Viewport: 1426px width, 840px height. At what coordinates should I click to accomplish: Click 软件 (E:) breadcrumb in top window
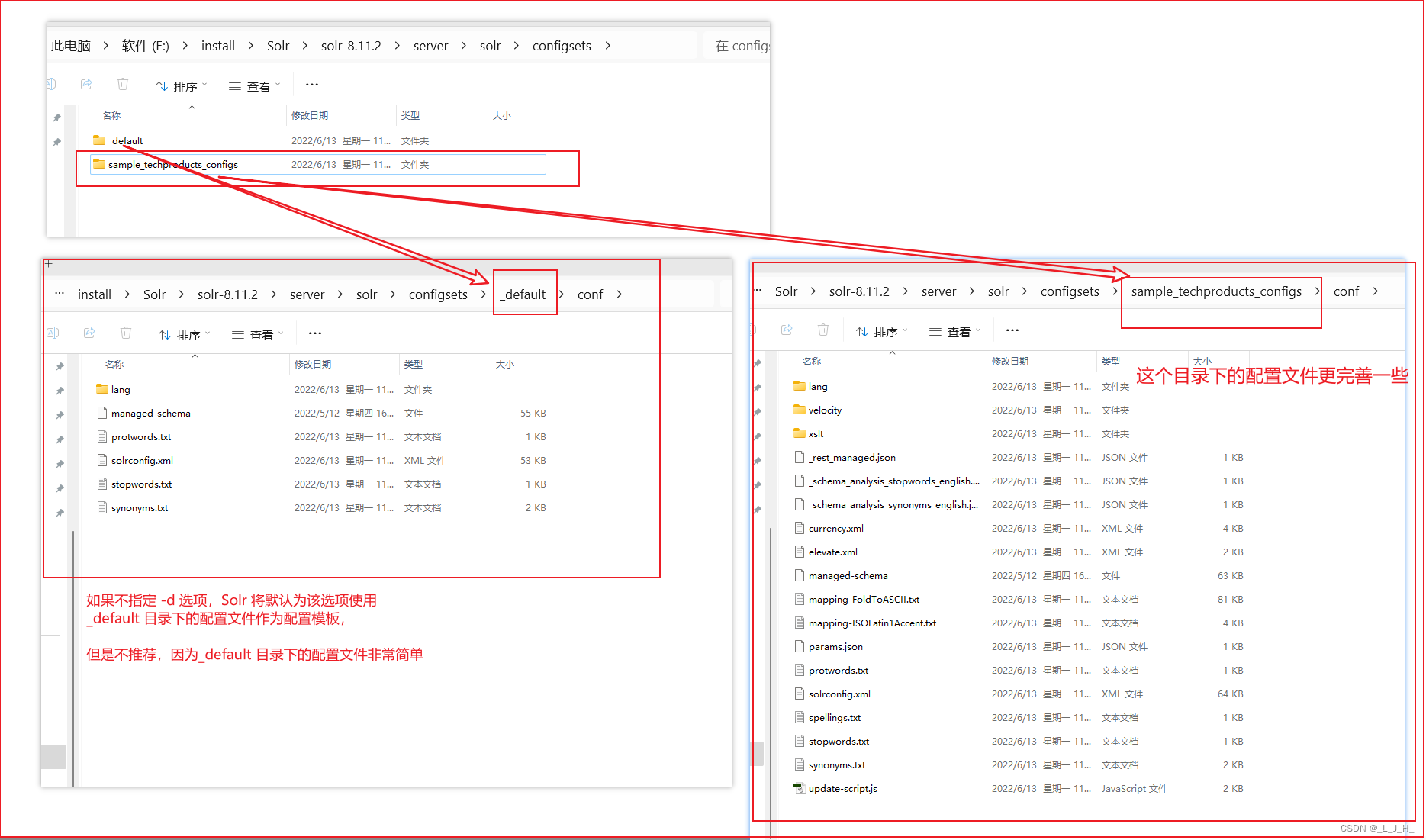click(x=146, y=46)
